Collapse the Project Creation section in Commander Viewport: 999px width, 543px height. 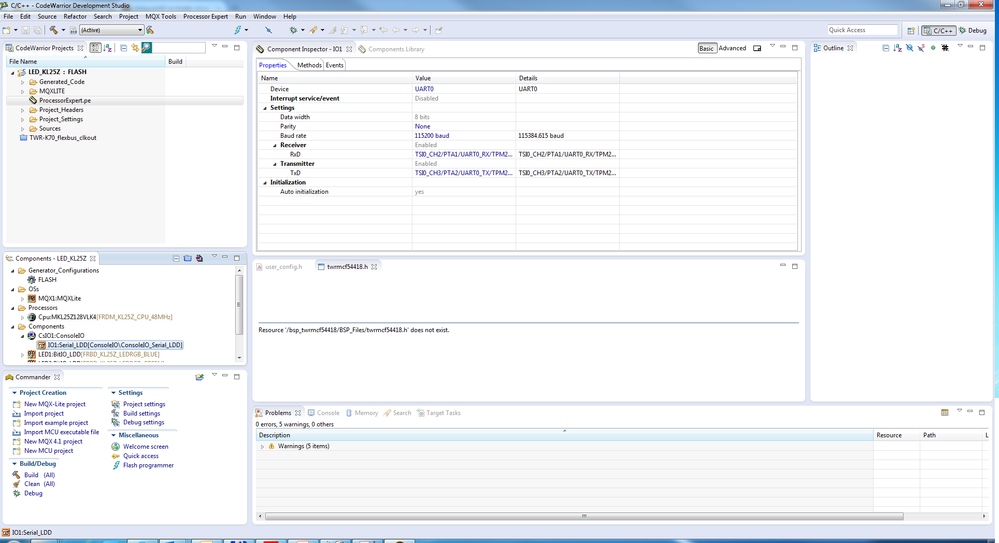[x=14, y=393]
